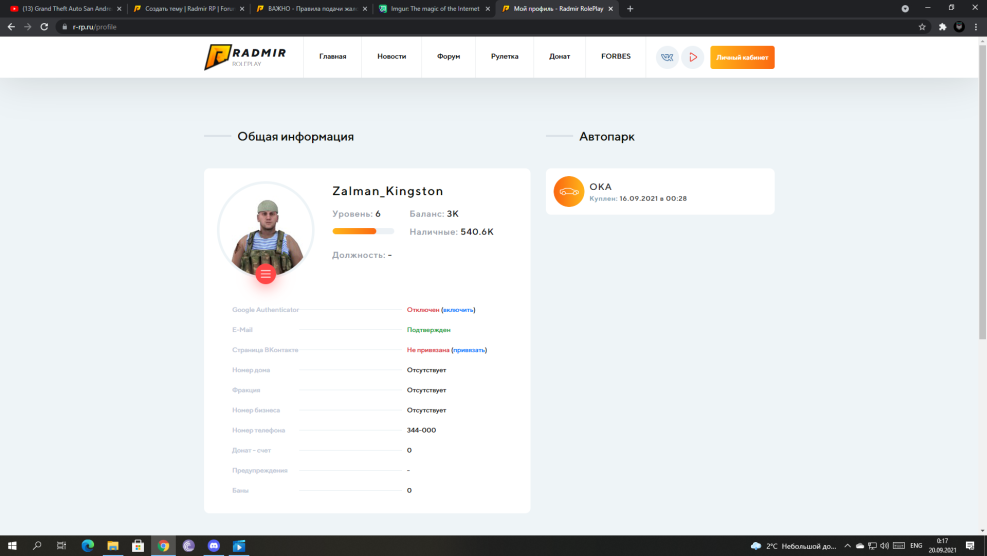987x556 pixels.
Task: Click включить link for Google Authenticator
Action: point(458,310)
